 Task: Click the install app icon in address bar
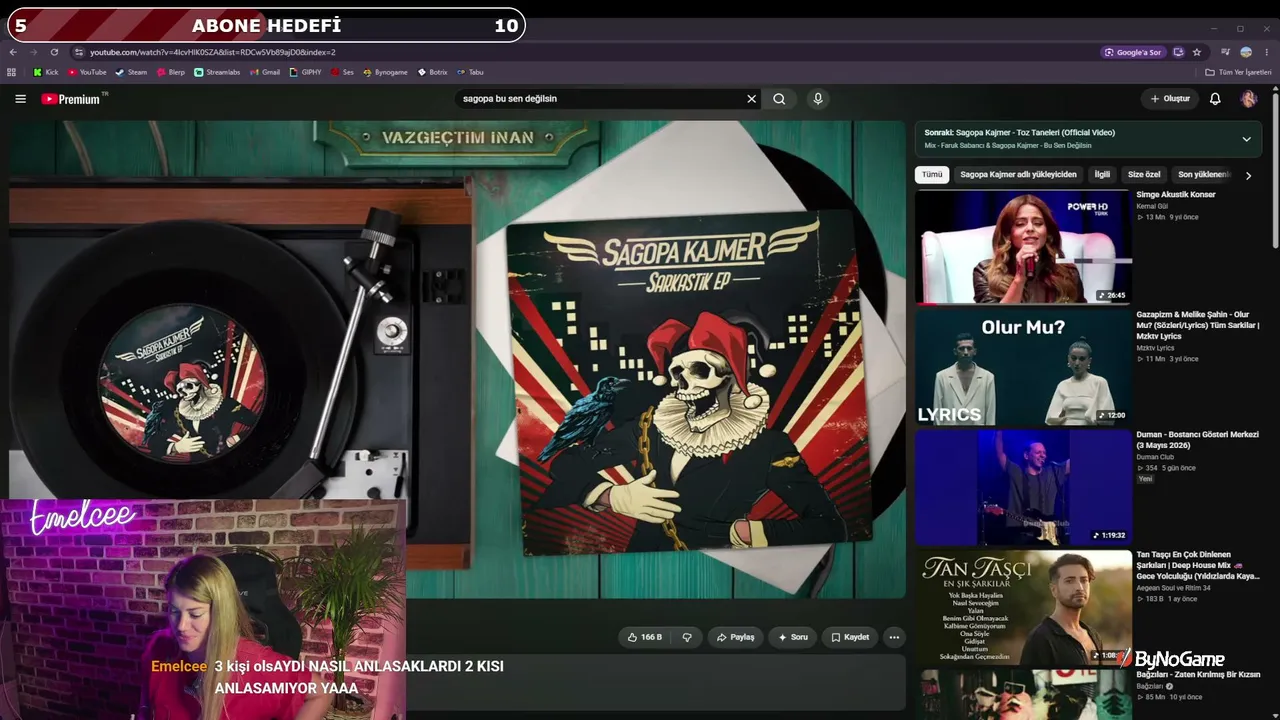[1178, 52]
